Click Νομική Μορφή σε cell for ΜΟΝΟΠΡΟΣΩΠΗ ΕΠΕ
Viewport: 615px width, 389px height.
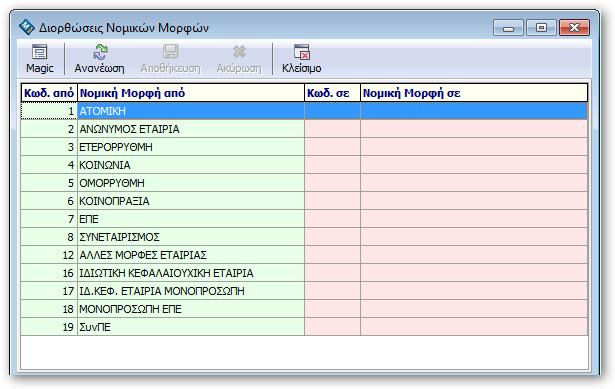(474, 309)
